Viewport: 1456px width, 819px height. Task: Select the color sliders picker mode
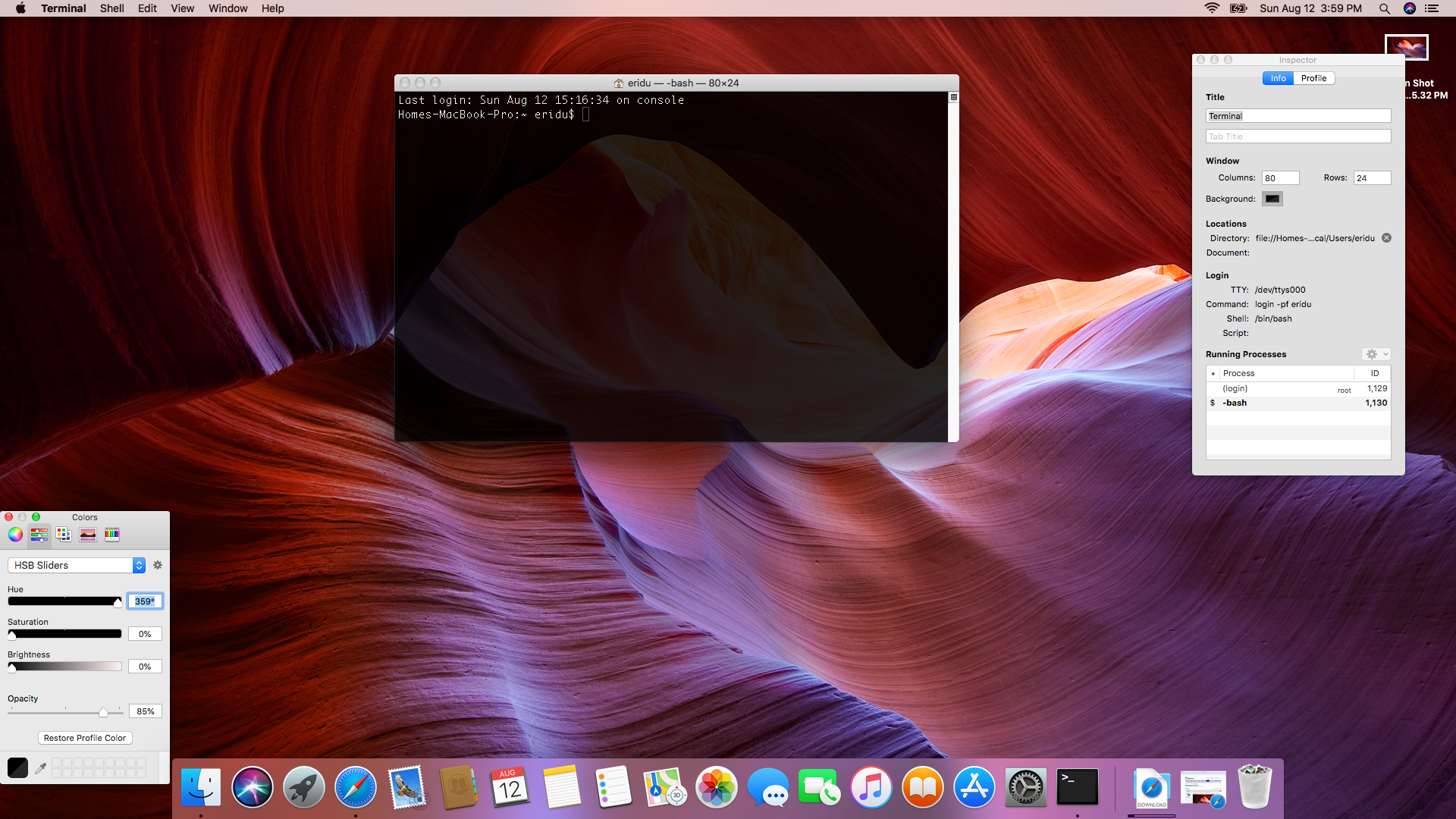pos(39,535)
